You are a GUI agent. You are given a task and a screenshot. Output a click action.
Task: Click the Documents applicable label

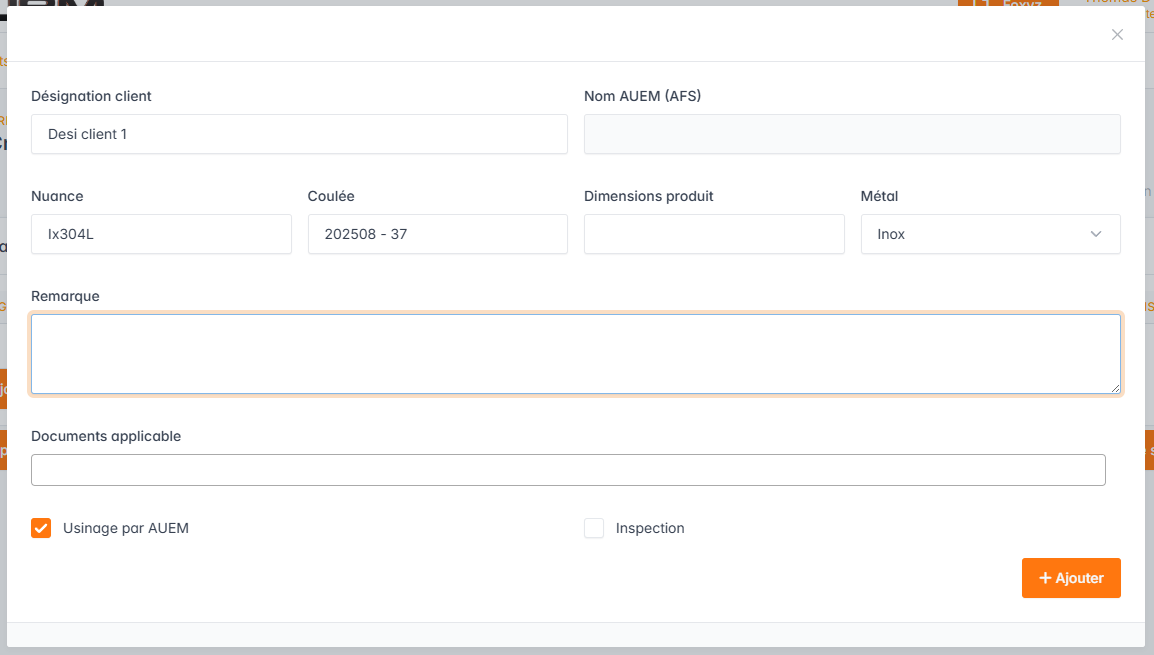pyautogui.click(x=106, y=436)
